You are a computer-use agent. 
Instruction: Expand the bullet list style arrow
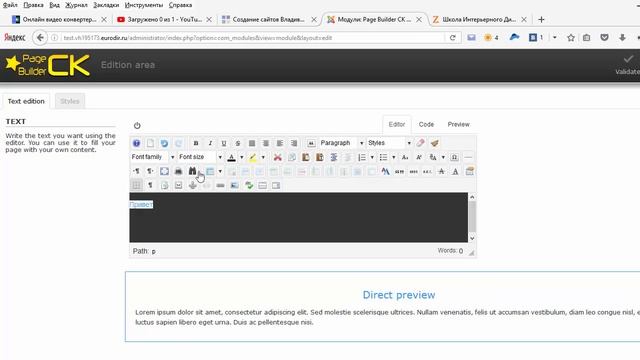coord(393,157)
